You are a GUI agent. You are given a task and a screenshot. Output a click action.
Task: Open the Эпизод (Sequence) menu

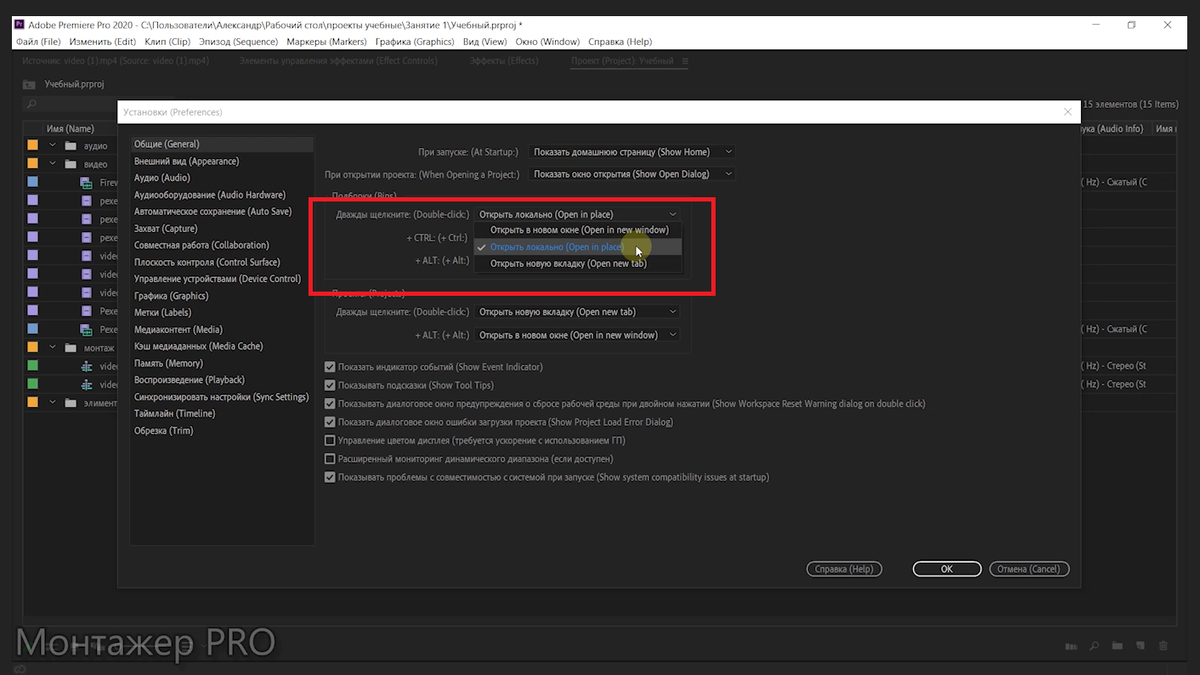pyautogui.click(x=237, y=42)
